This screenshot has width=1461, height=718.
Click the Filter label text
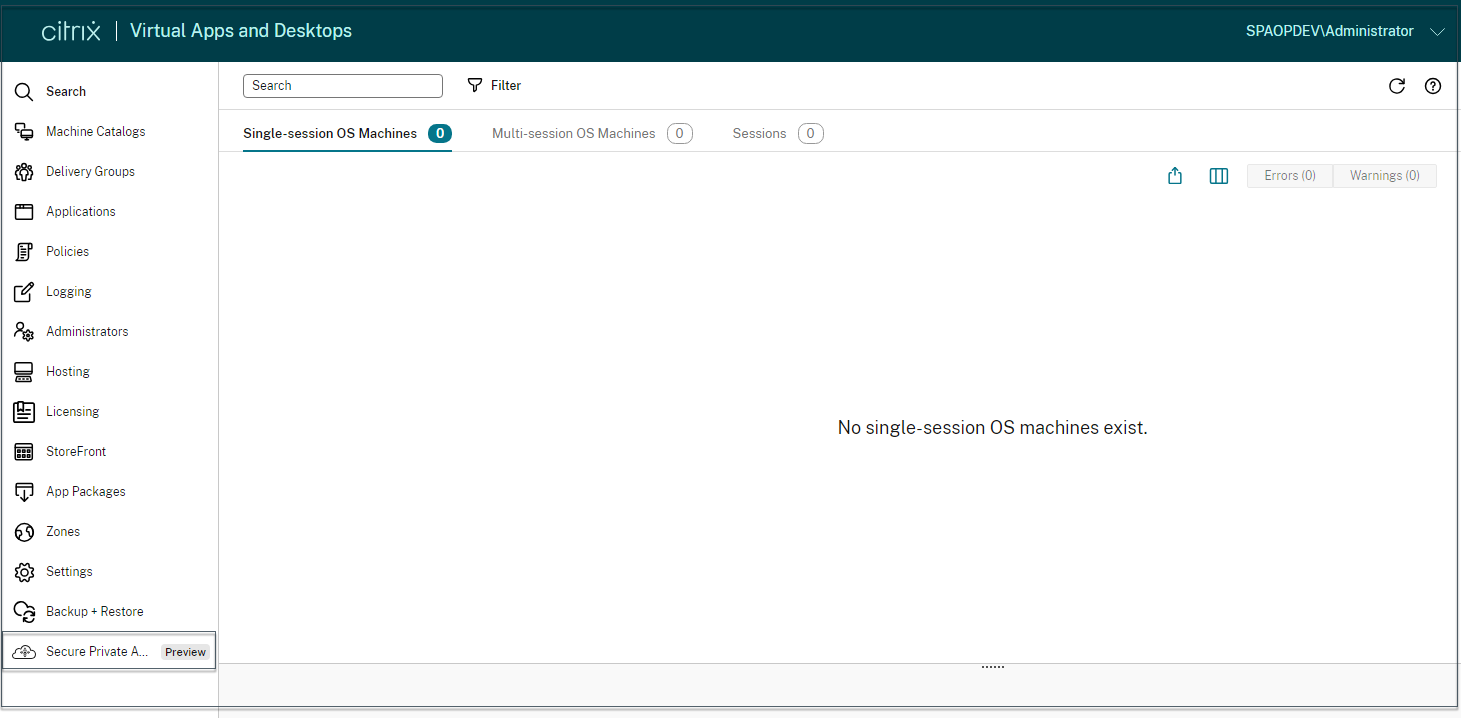[506, 86]
